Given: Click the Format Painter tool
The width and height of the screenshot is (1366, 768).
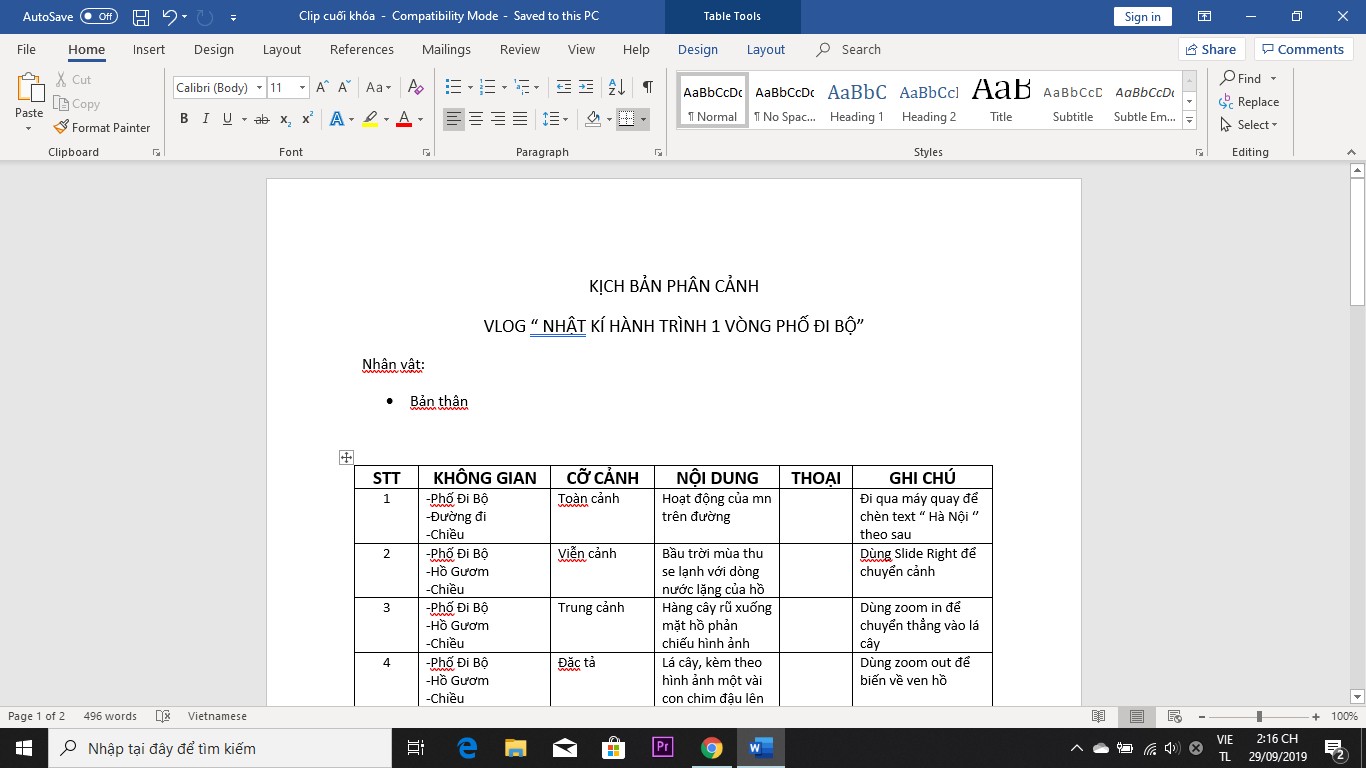Looking at the screenshot, I should point(102,128).
